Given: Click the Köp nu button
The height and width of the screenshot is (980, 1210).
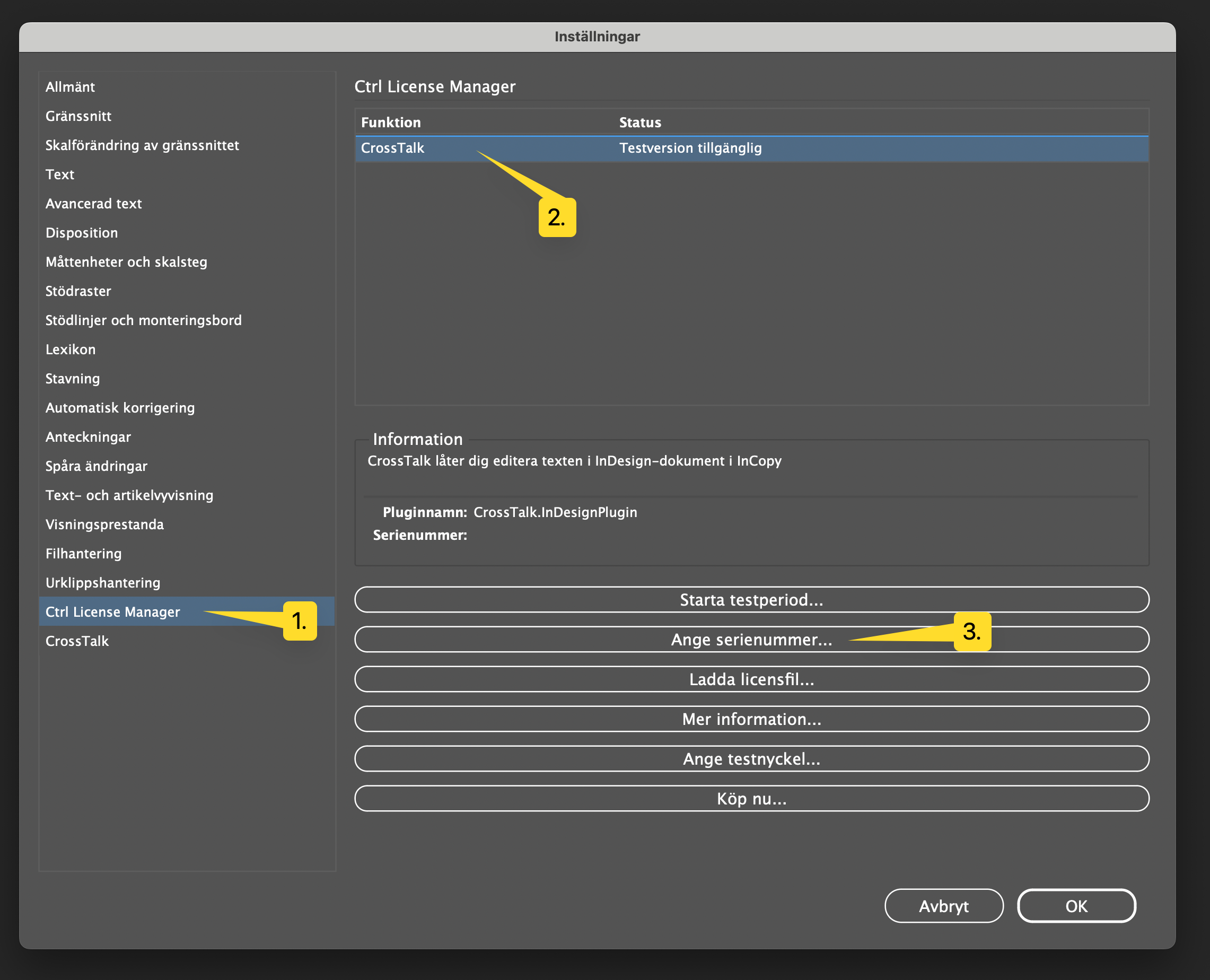Looking at the screenshot, I should (x=752, y=799).
